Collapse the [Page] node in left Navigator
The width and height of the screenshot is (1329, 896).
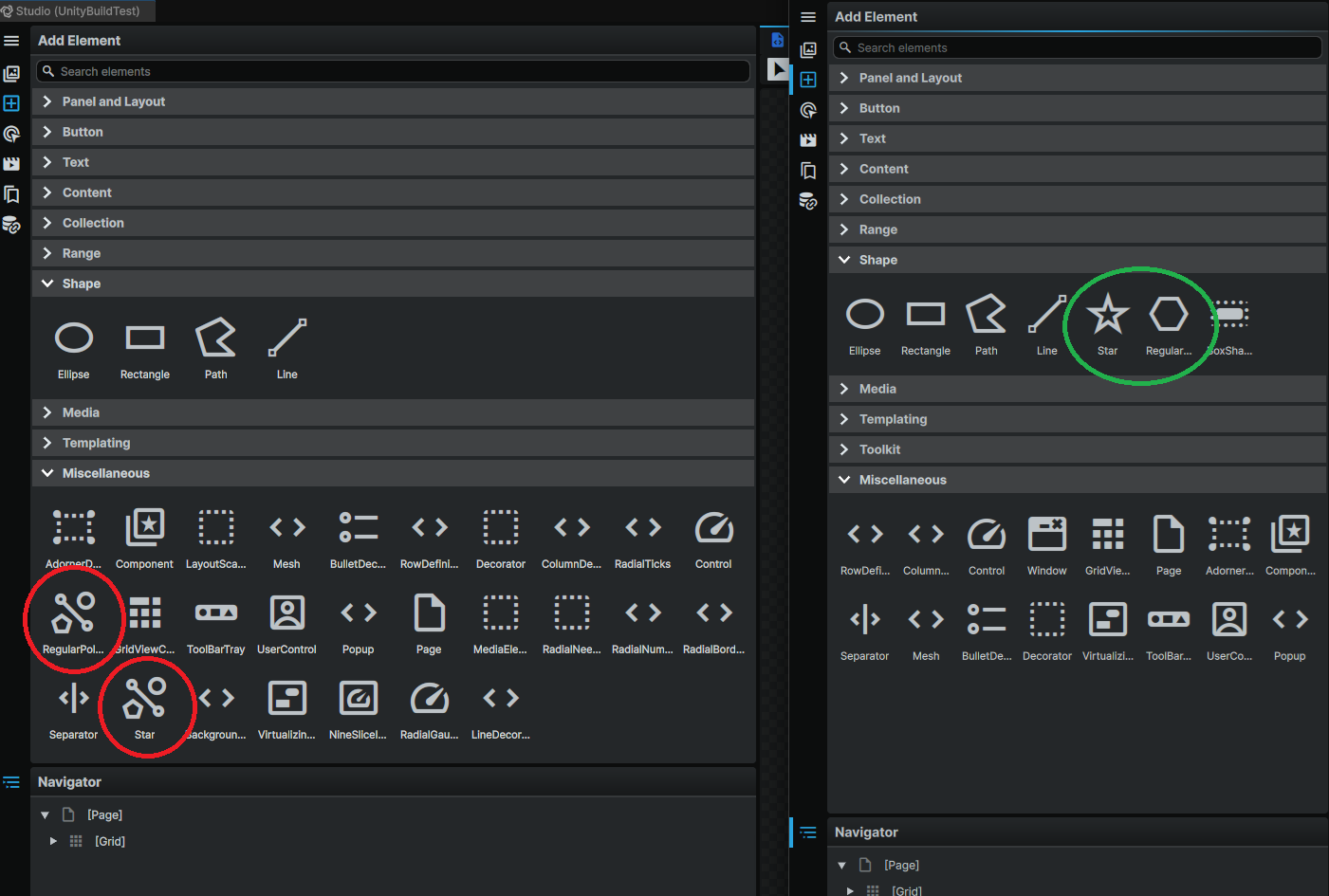(45, 815)
